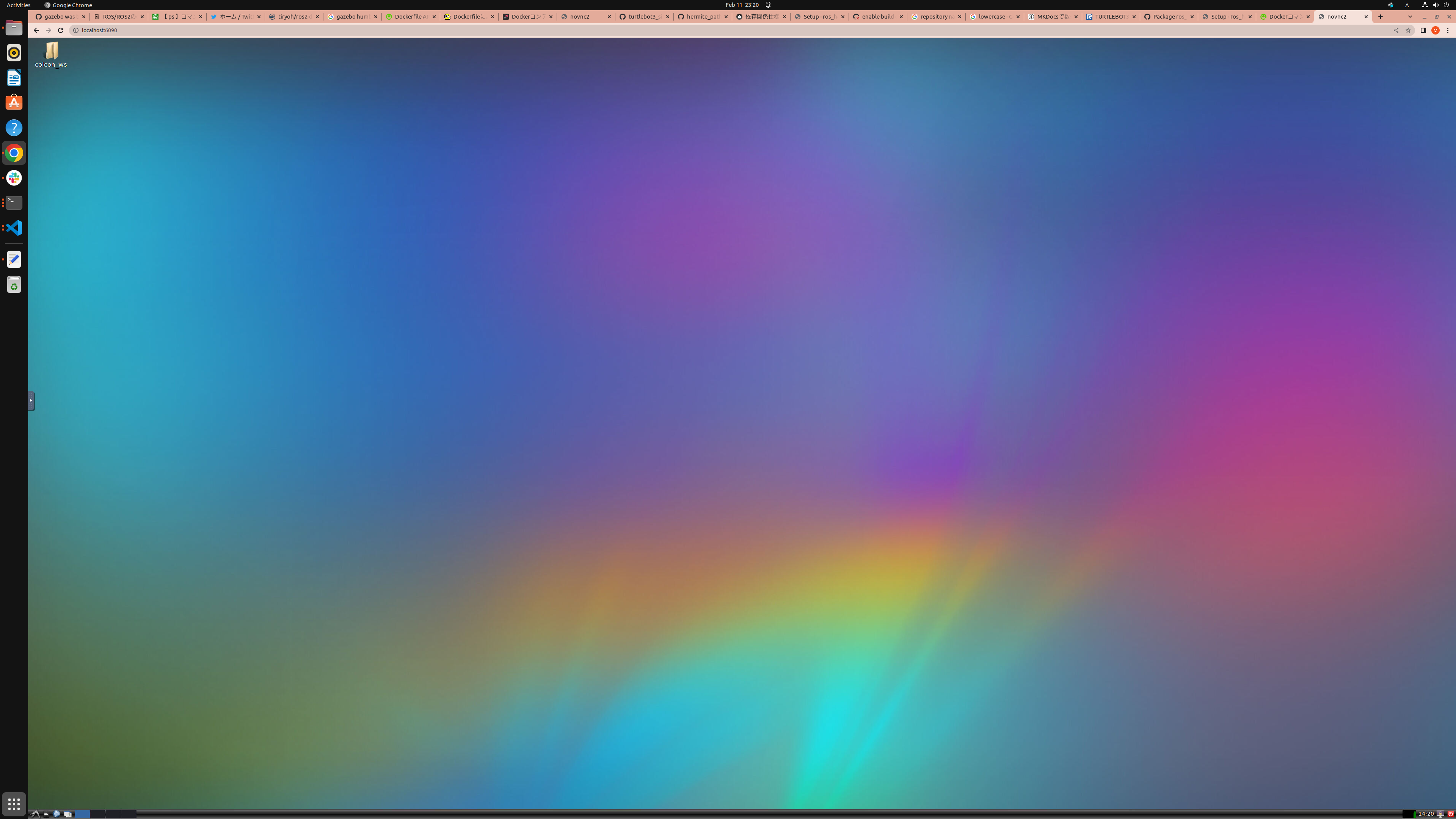Open Activities overview
This screenshot has width=1456, height=819.
click(19, 5)
